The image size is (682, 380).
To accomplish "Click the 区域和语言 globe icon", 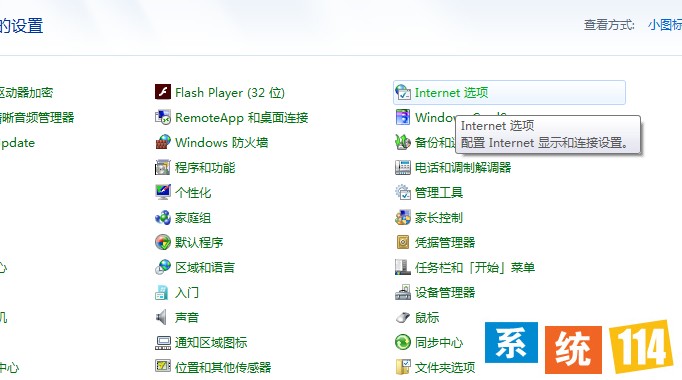I will click(x=163, y=267).
